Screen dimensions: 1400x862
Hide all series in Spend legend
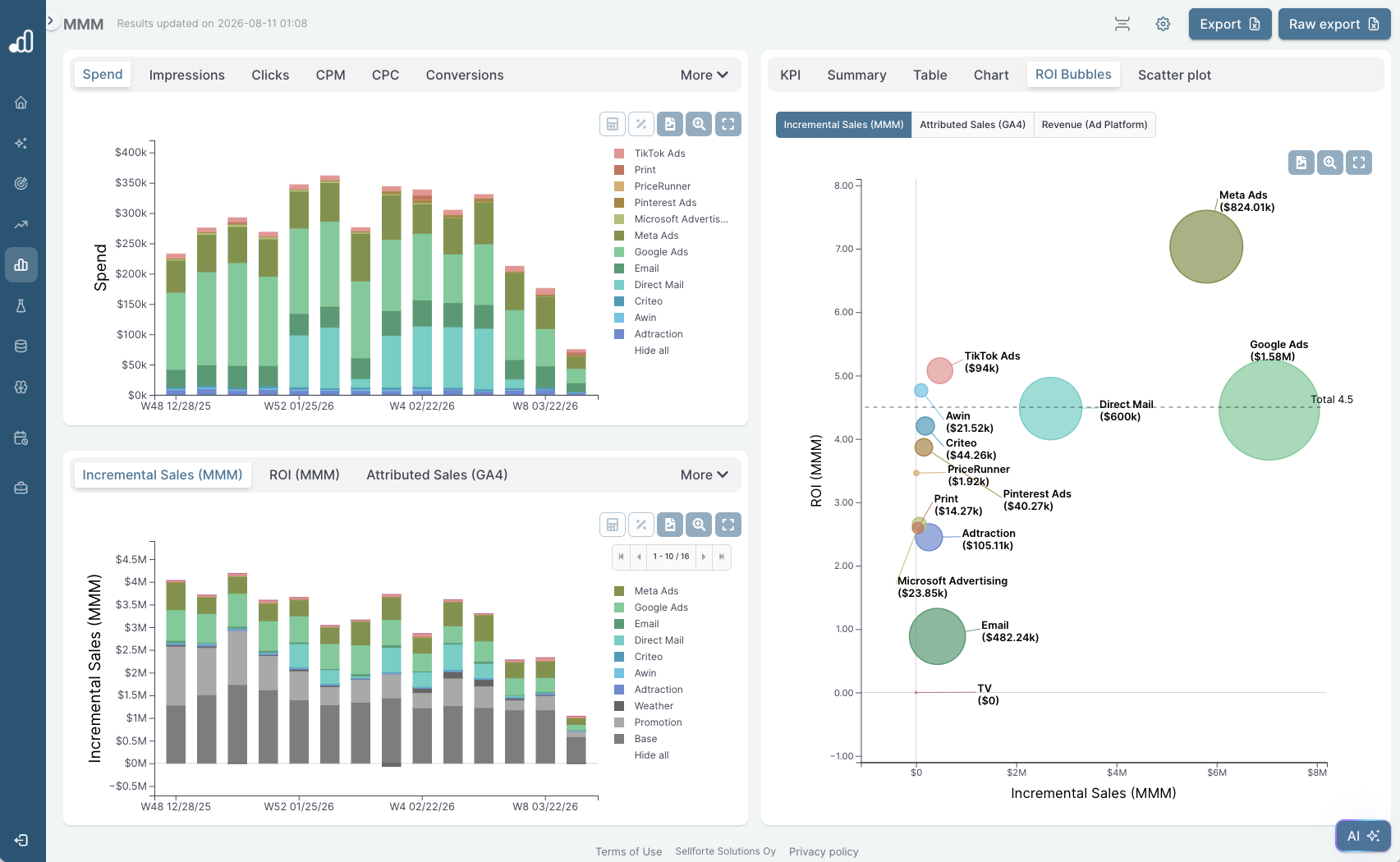tap(651, 351)
